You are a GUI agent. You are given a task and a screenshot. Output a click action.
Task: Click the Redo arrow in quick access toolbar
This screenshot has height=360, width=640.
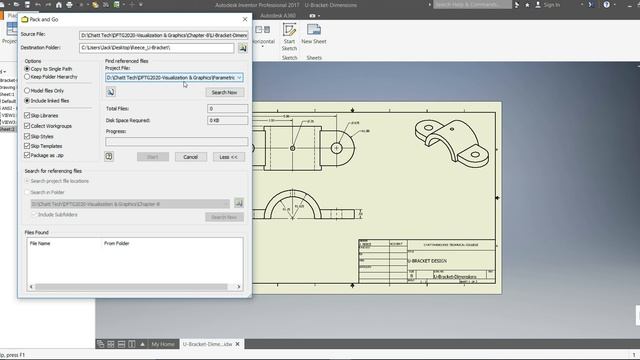point(48,4)
